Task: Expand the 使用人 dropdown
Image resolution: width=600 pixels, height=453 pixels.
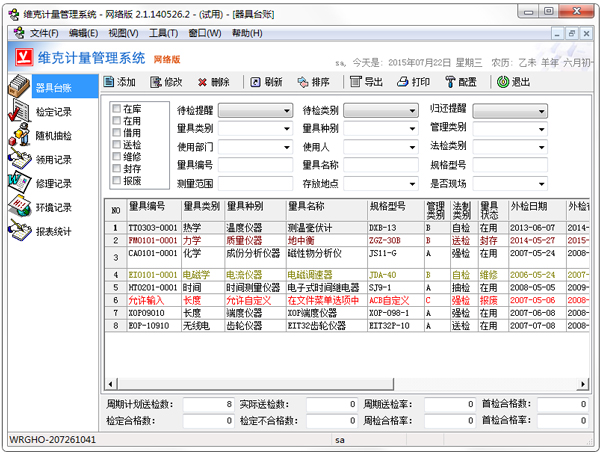Action: click(412, 147)
